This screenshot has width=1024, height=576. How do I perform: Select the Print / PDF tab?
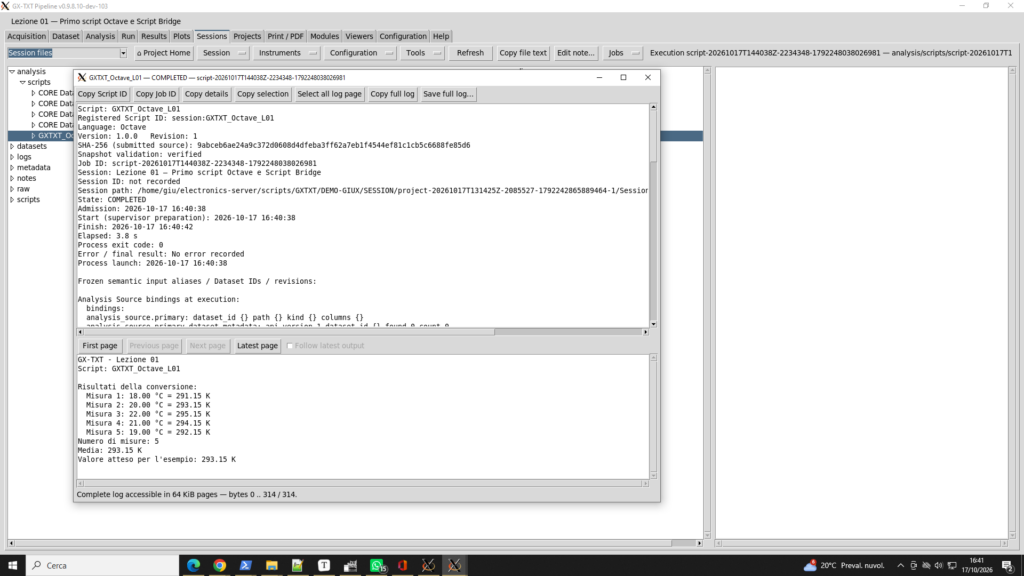click(285, 37)
